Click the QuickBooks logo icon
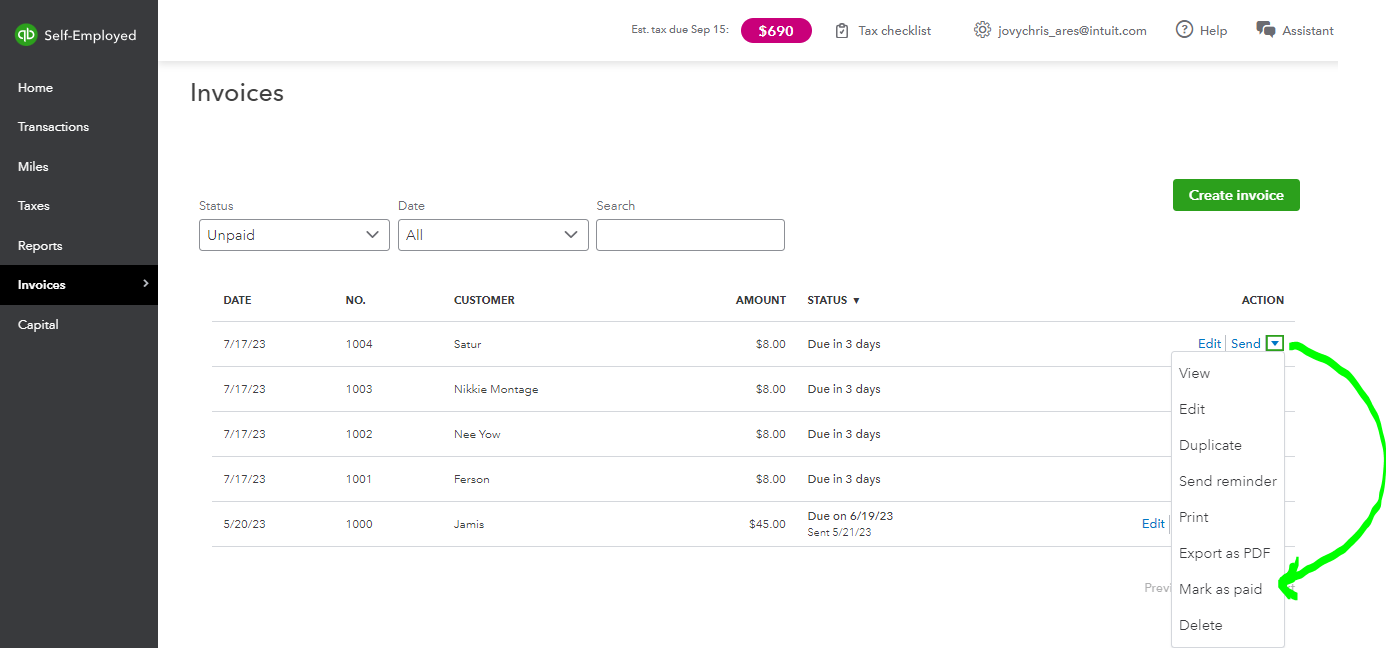The width and height of the screenshot is (1386, 648). (26, 35)
